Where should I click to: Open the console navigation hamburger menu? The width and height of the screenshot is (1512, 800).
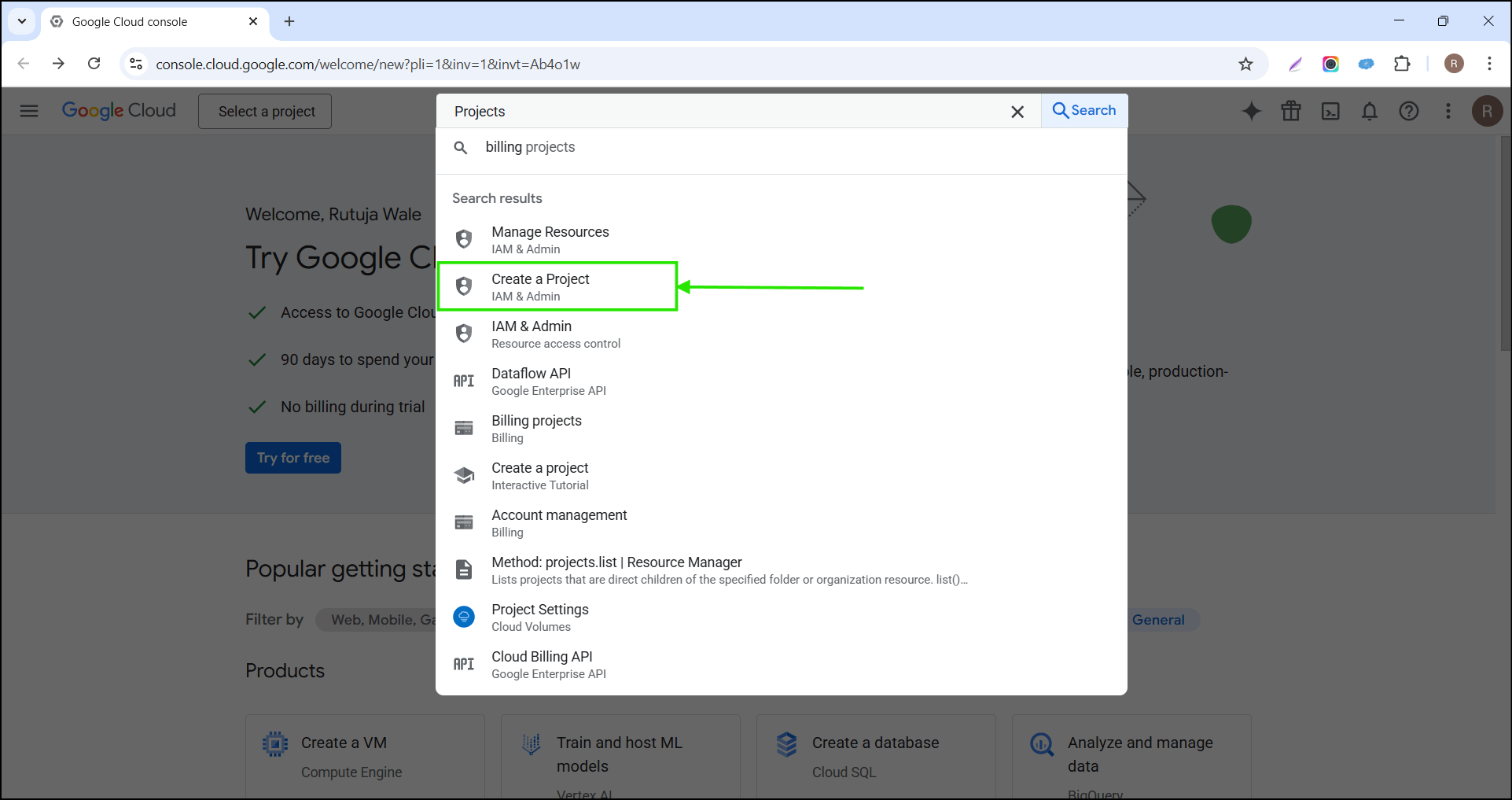pyautogui.click(x=29, y=110)
